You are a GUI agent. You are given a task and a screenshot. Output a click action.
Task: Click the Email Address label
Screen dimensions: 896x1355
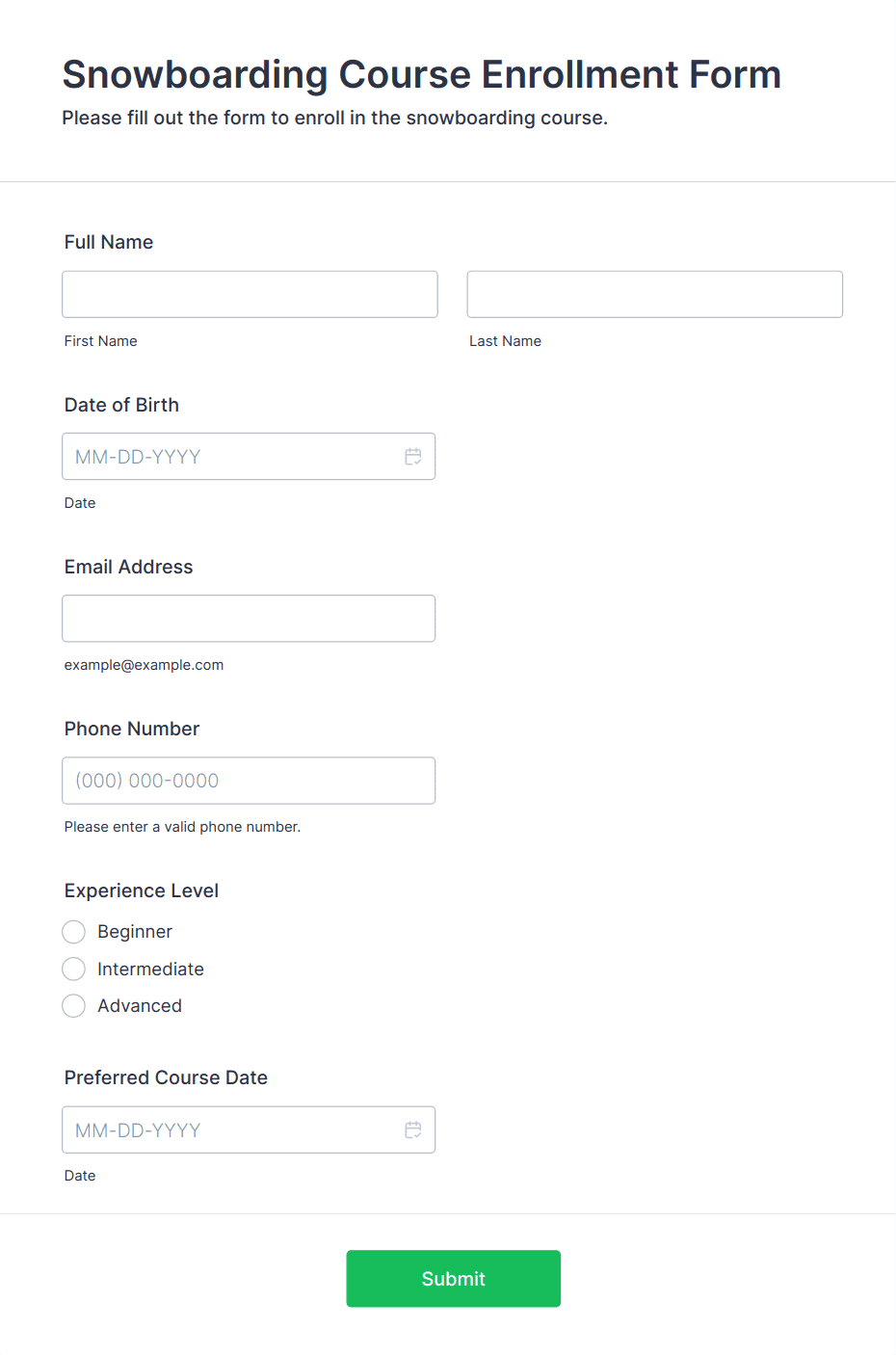pos(128,567)
